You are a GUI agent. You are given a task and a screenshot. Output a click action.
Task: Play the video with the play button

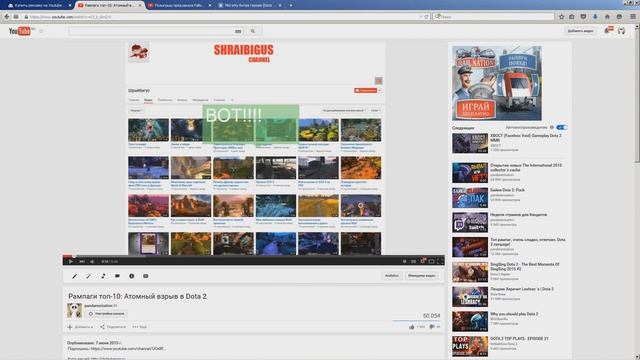[x=71, y=261]
